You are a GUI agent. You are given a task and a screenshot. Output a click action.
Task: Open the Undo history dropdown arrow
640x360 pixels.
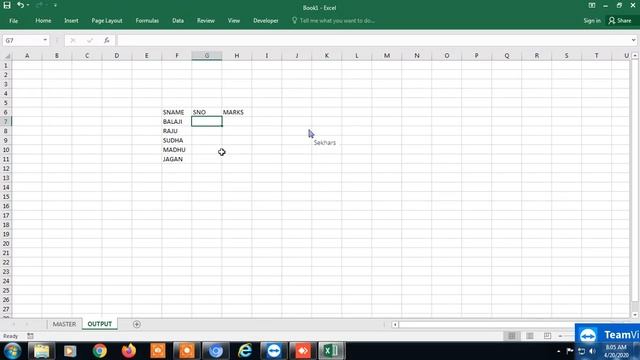point(28,5)
